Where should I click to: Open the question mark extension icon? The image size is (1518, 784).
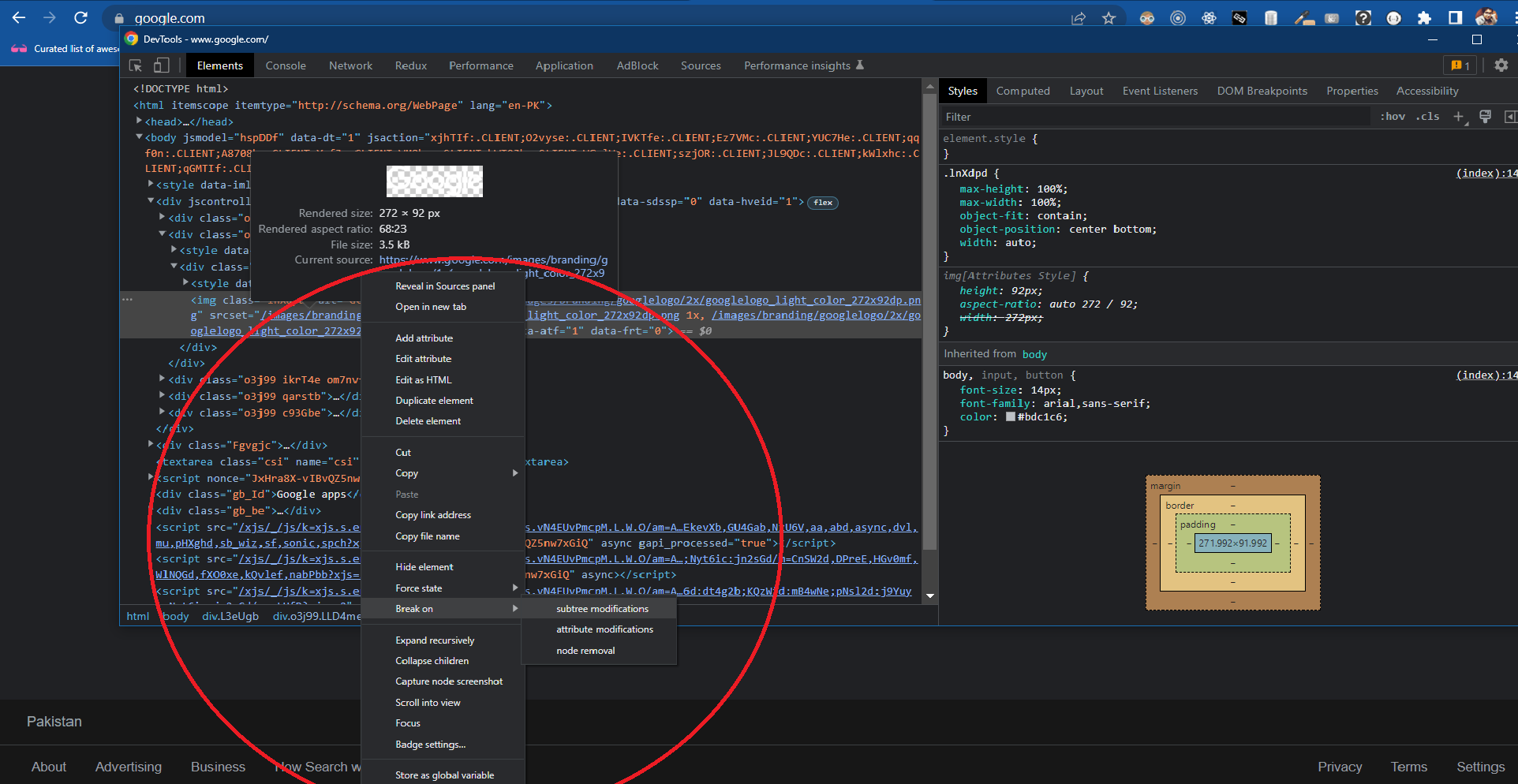coord(1363,18)
